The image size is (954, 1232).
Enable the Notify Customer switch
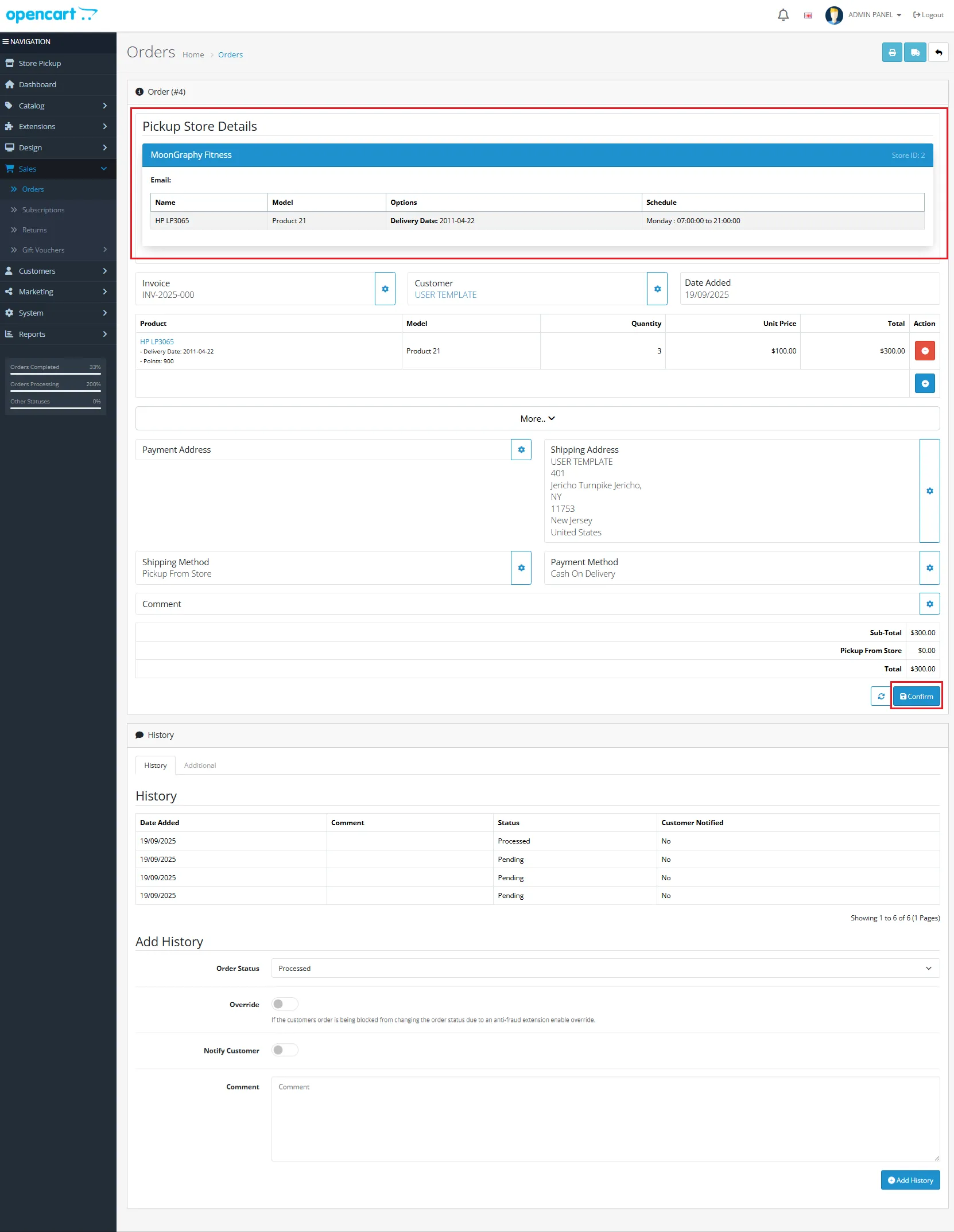point(285,1050)
